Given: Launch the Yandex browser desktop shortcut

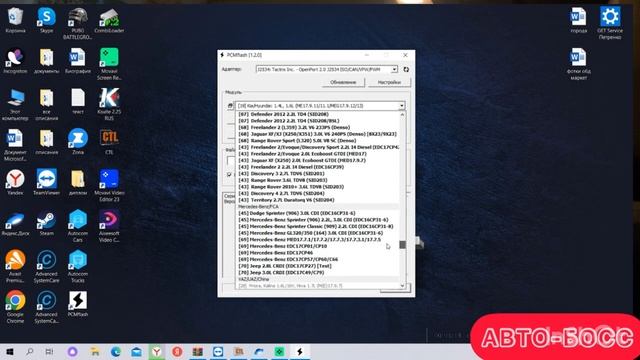Looking at the screenshot, I should 16,182.
